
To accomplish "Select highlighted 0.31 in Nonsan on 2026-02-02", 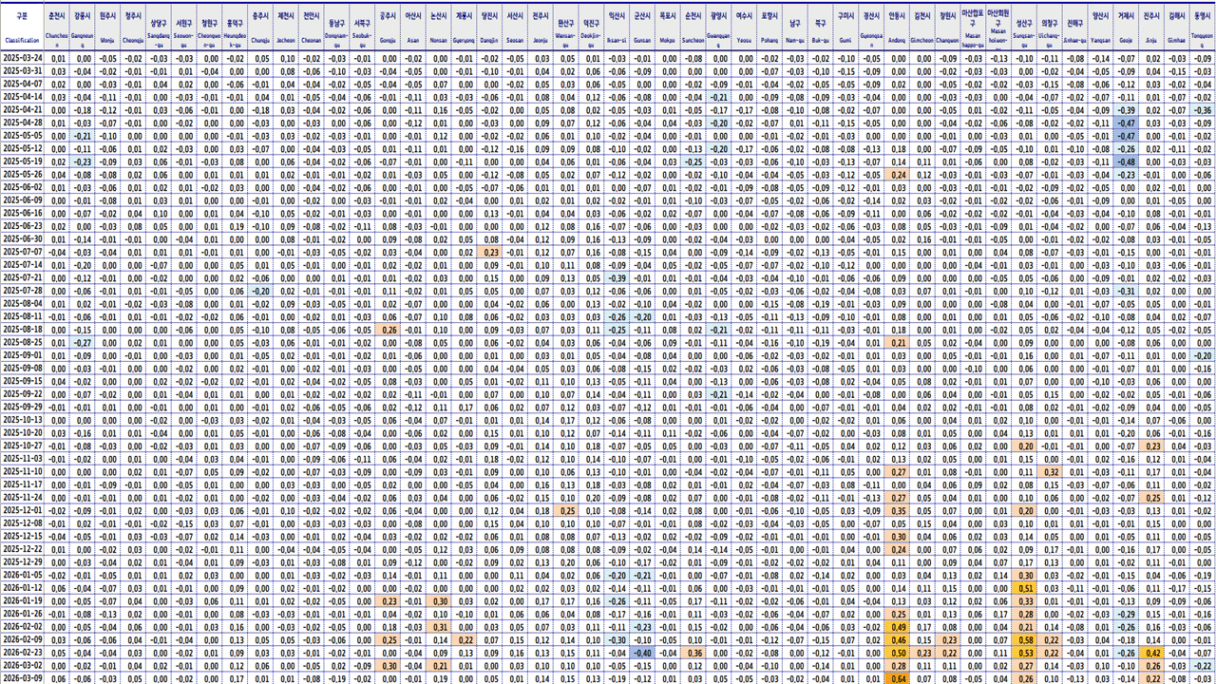I will coord(438,626).
